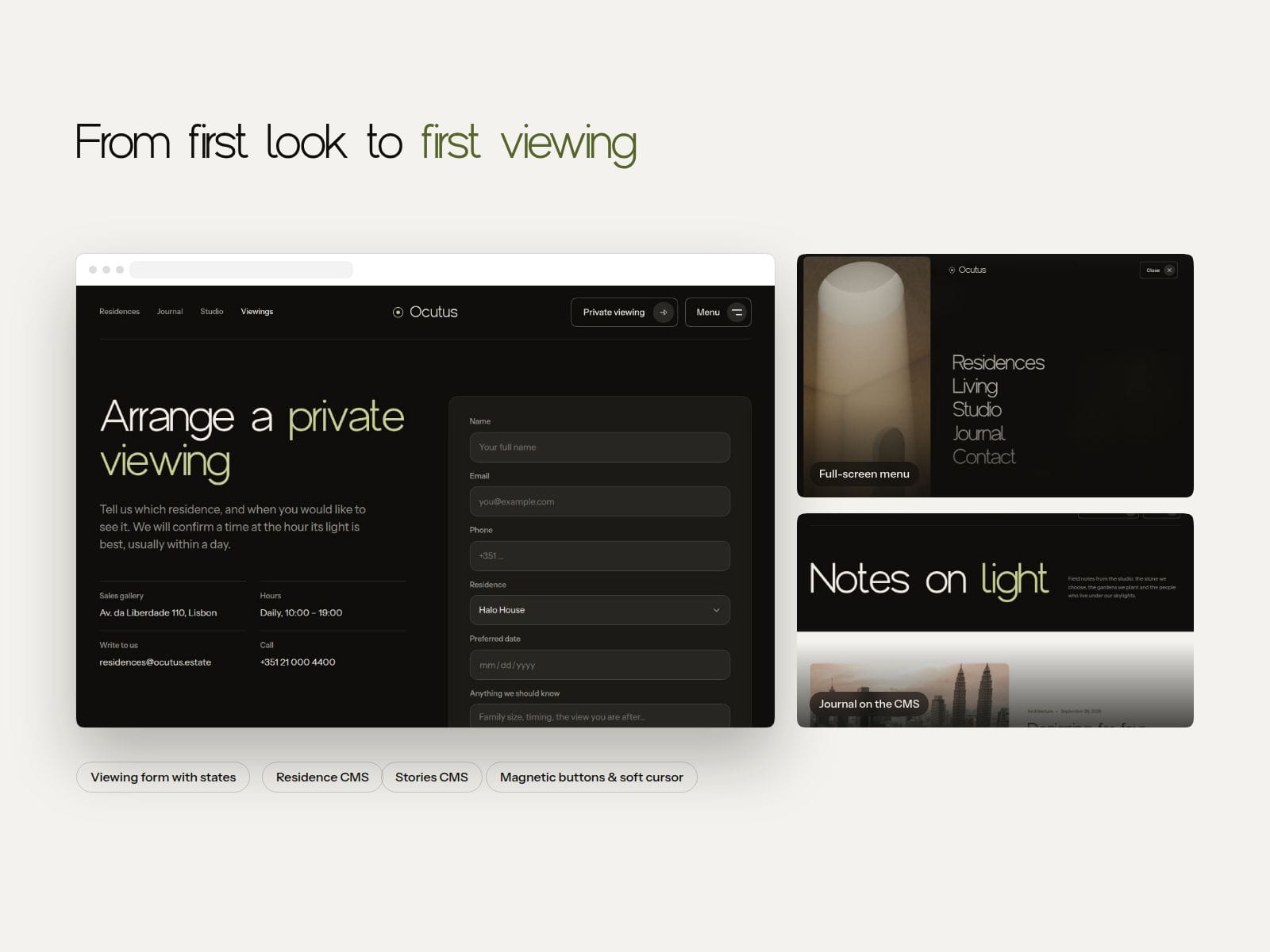This screenshot has width=1270, height=952.
Task: Click the Full-screen menu label badge
Action: pos(864,474)
